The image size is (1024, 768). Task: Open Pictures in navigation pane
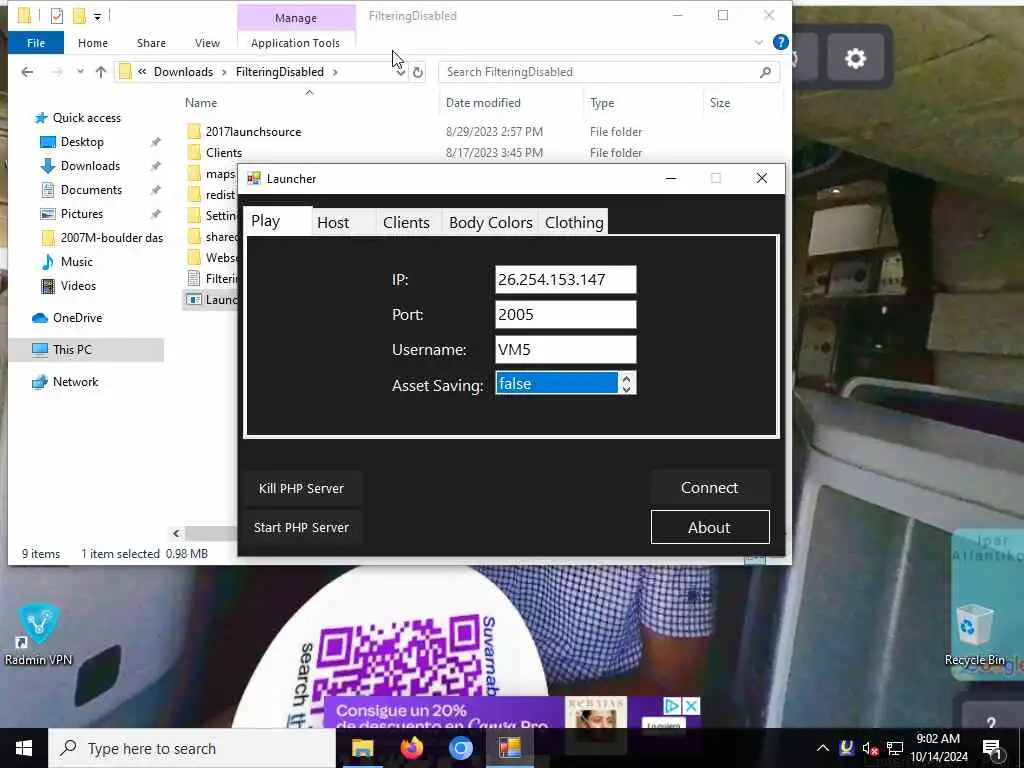coord(81,214)
